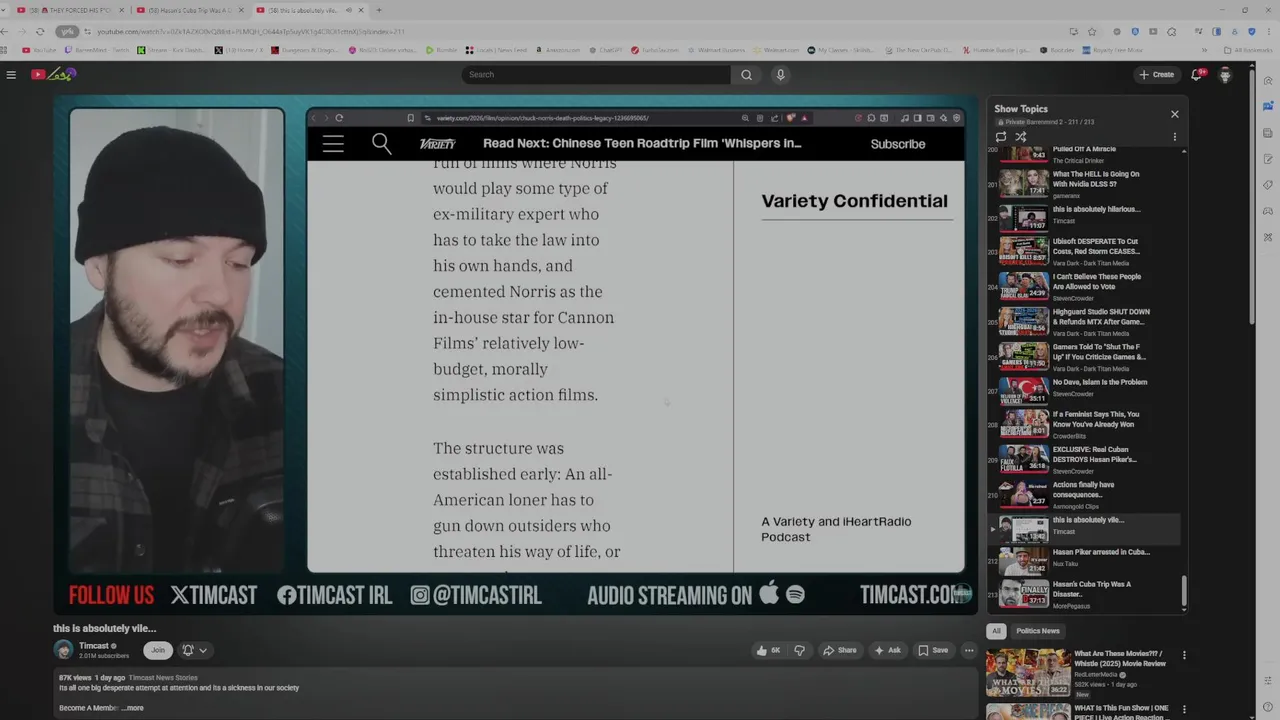Open notification preference bell dropdown
This screenshot has height=720, width=1280.
(x=195, y=650)
